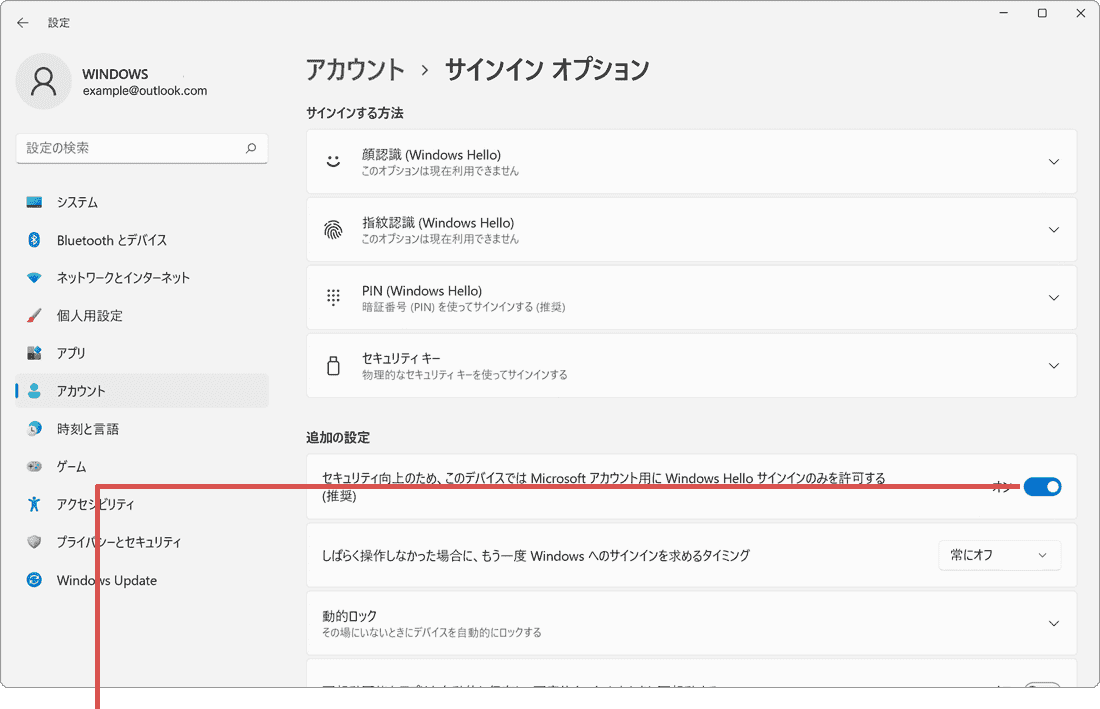Screen dimensions: 1100x709
Task: Disable the Windows Hello サインインのみを許可する toggle
Action: 1043,487
